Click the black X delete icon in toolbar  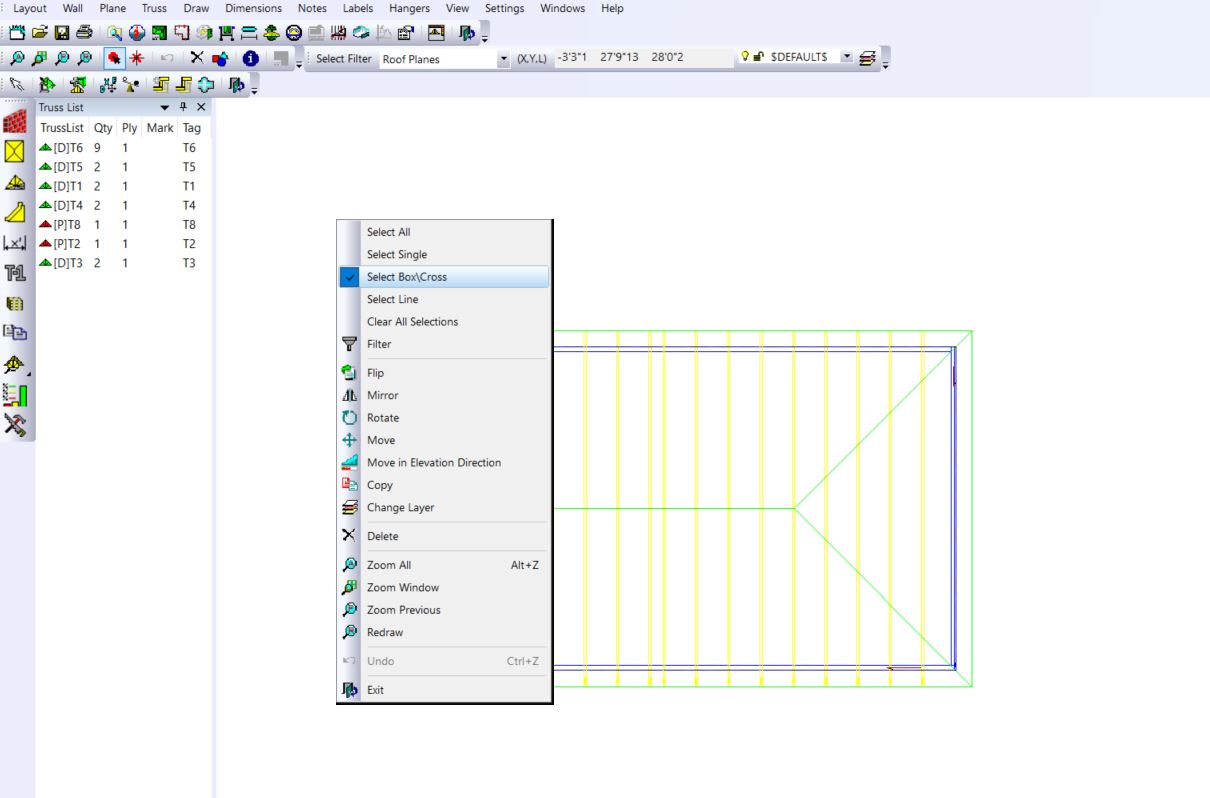197,59
